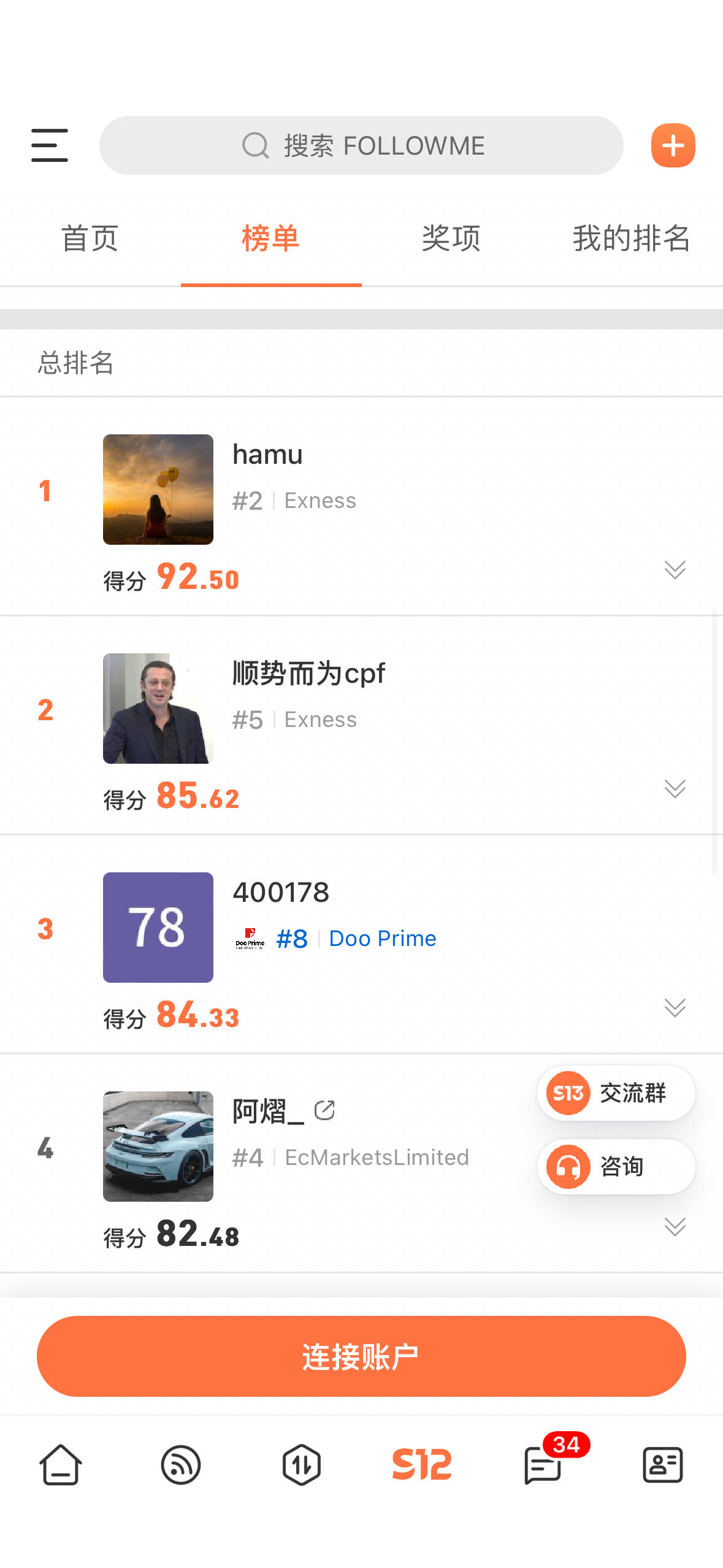Switch to the 奖项 tab
Viewport: 723px width, 1568px height.
click(451, 238)
